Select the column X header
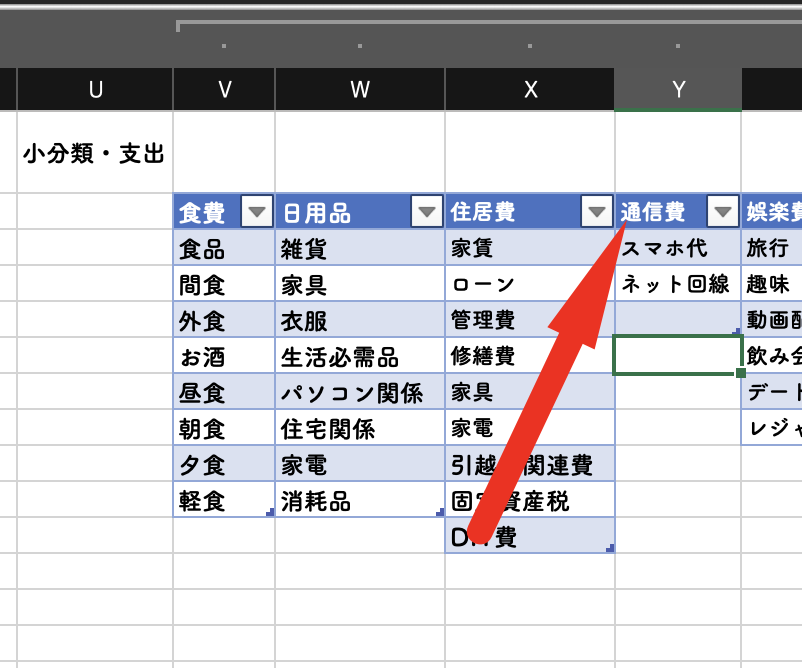The width and height of the screenshot is (802, 668). click(530, 90)
